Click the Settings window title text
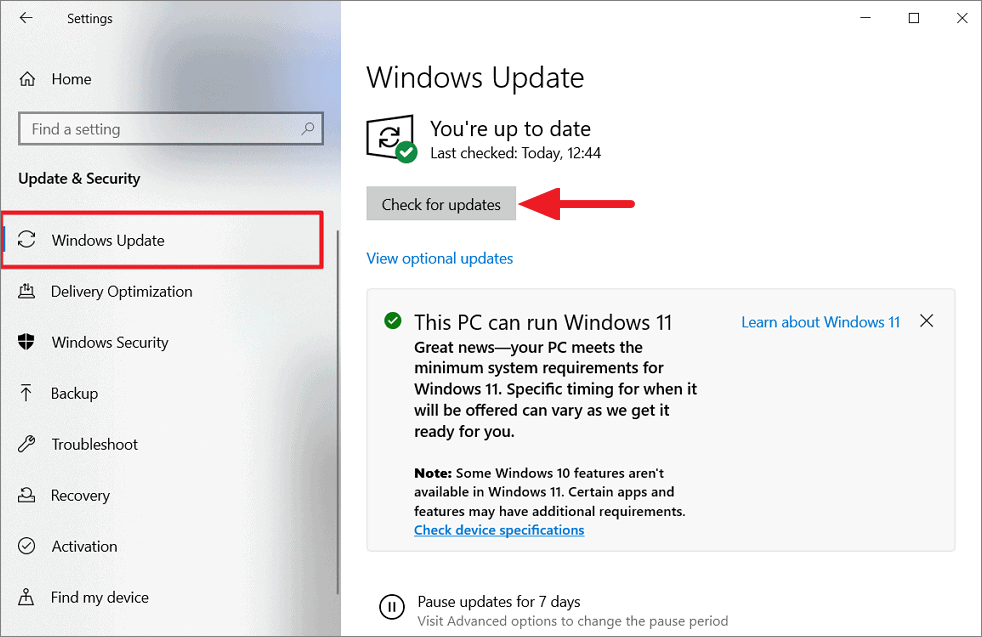 coord(90,18)
